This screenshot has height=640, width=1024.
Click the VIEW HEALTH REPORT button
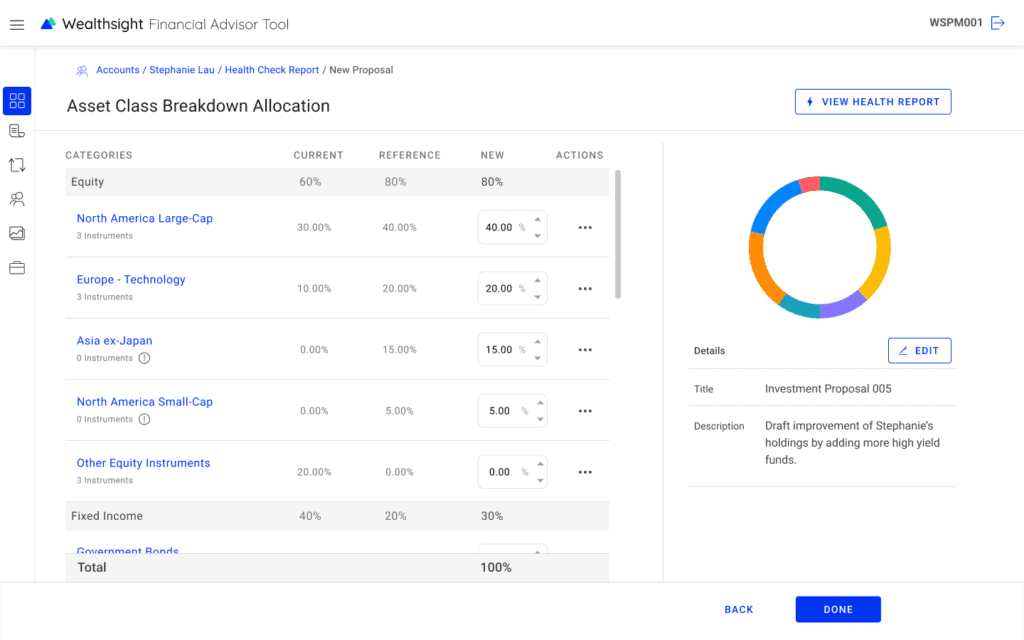872,101
